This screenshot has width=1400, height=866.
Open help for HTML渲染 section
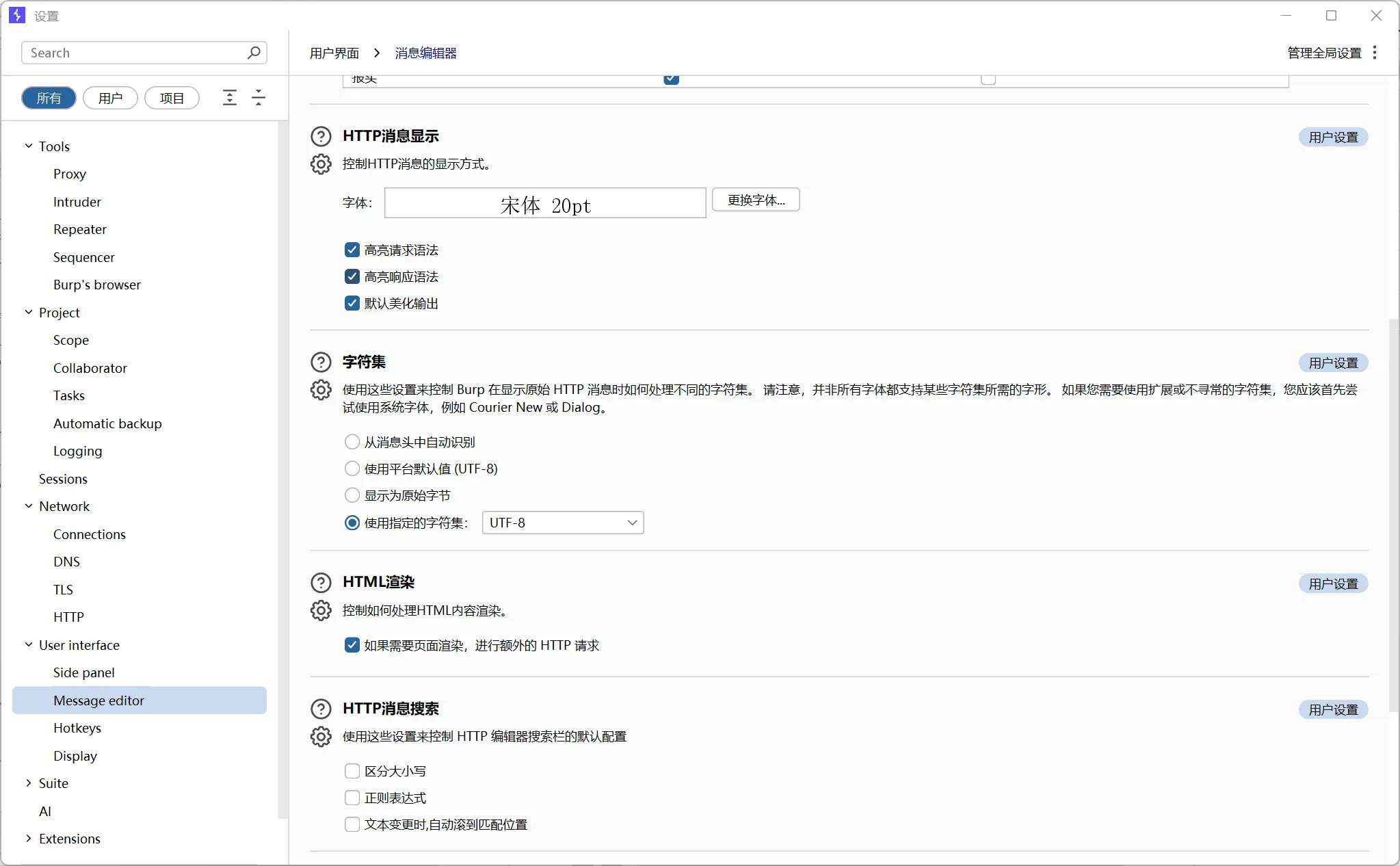(321, 582)
